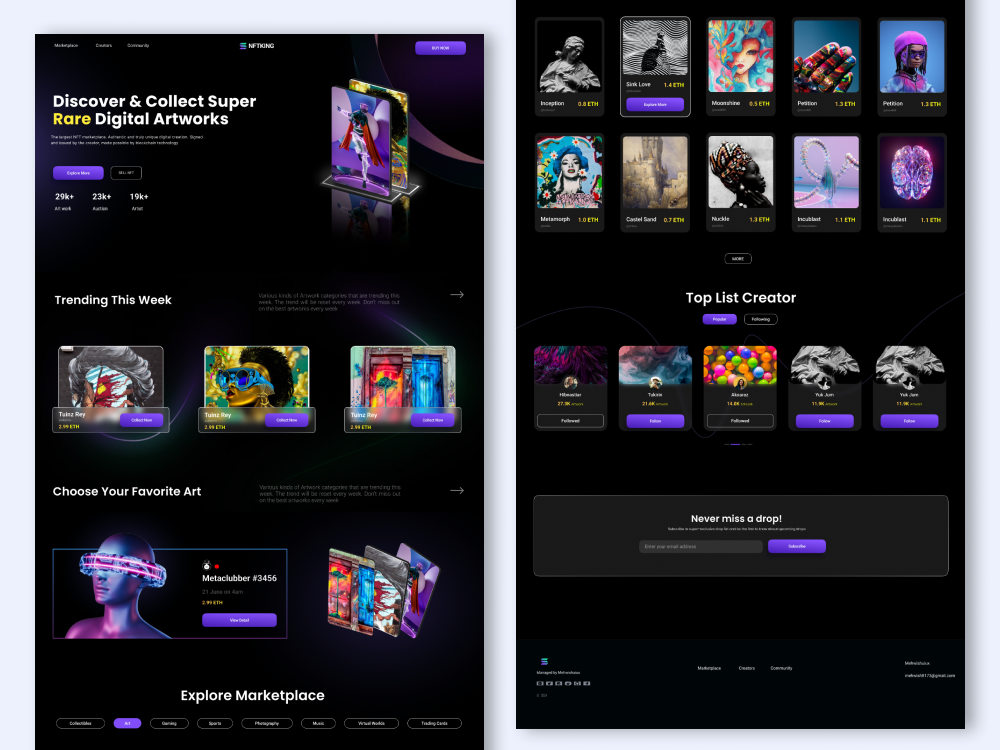
Task: Select the Art category pill
Action: click(127, 723)
